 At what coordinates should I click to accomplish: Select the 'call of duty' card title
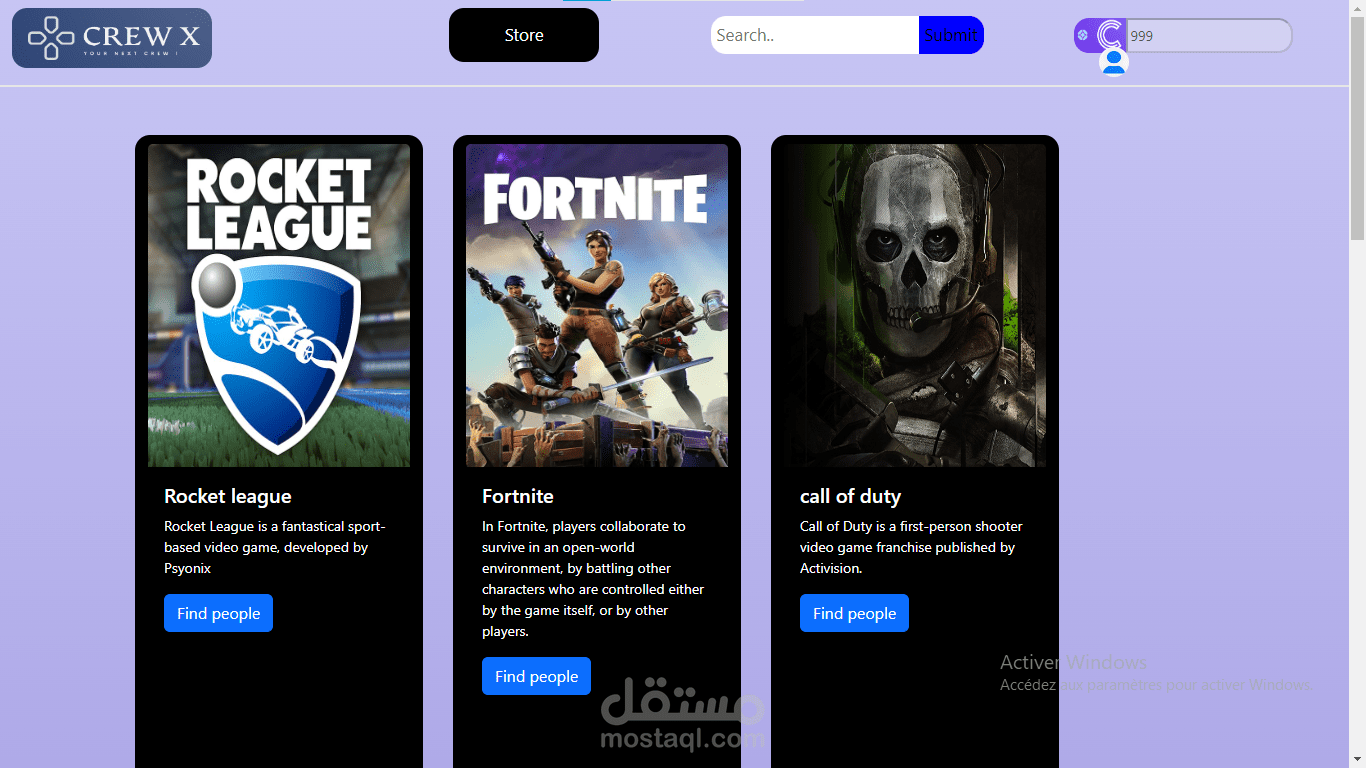pos(851,496)
